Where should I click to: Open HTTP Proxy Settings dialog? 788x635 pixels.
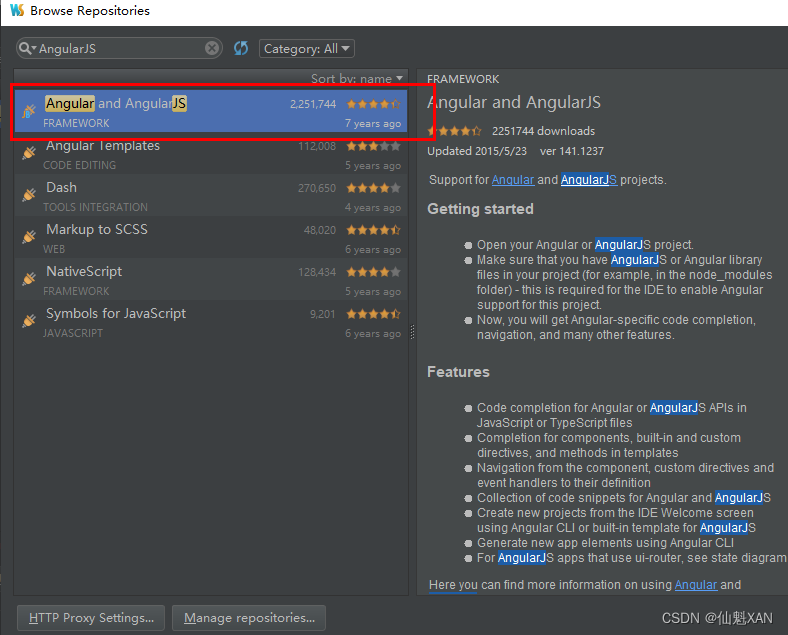(91, 618)
